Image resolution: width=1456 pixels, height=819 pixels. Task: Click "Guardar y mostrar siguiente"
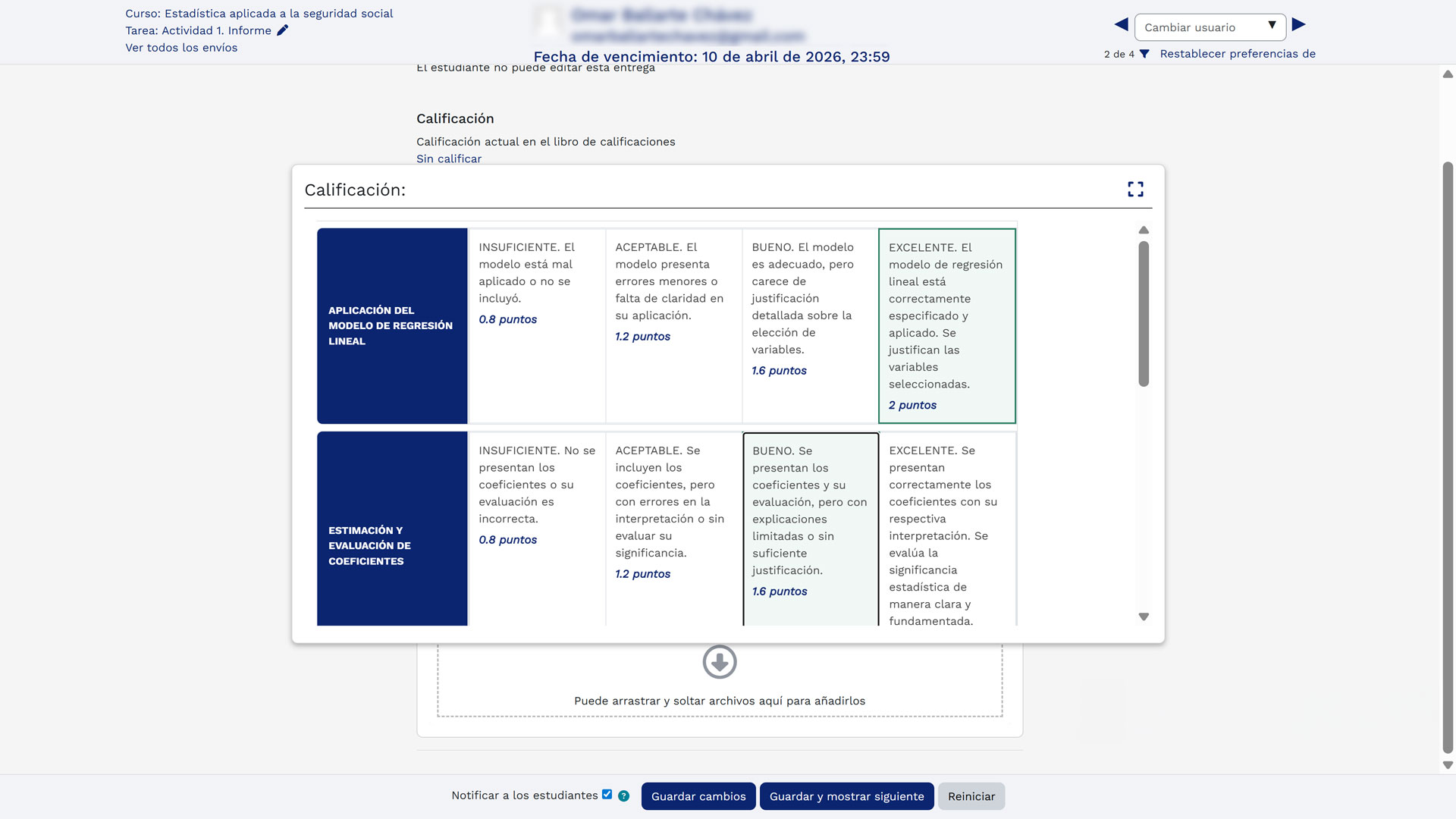pos(846,796)
